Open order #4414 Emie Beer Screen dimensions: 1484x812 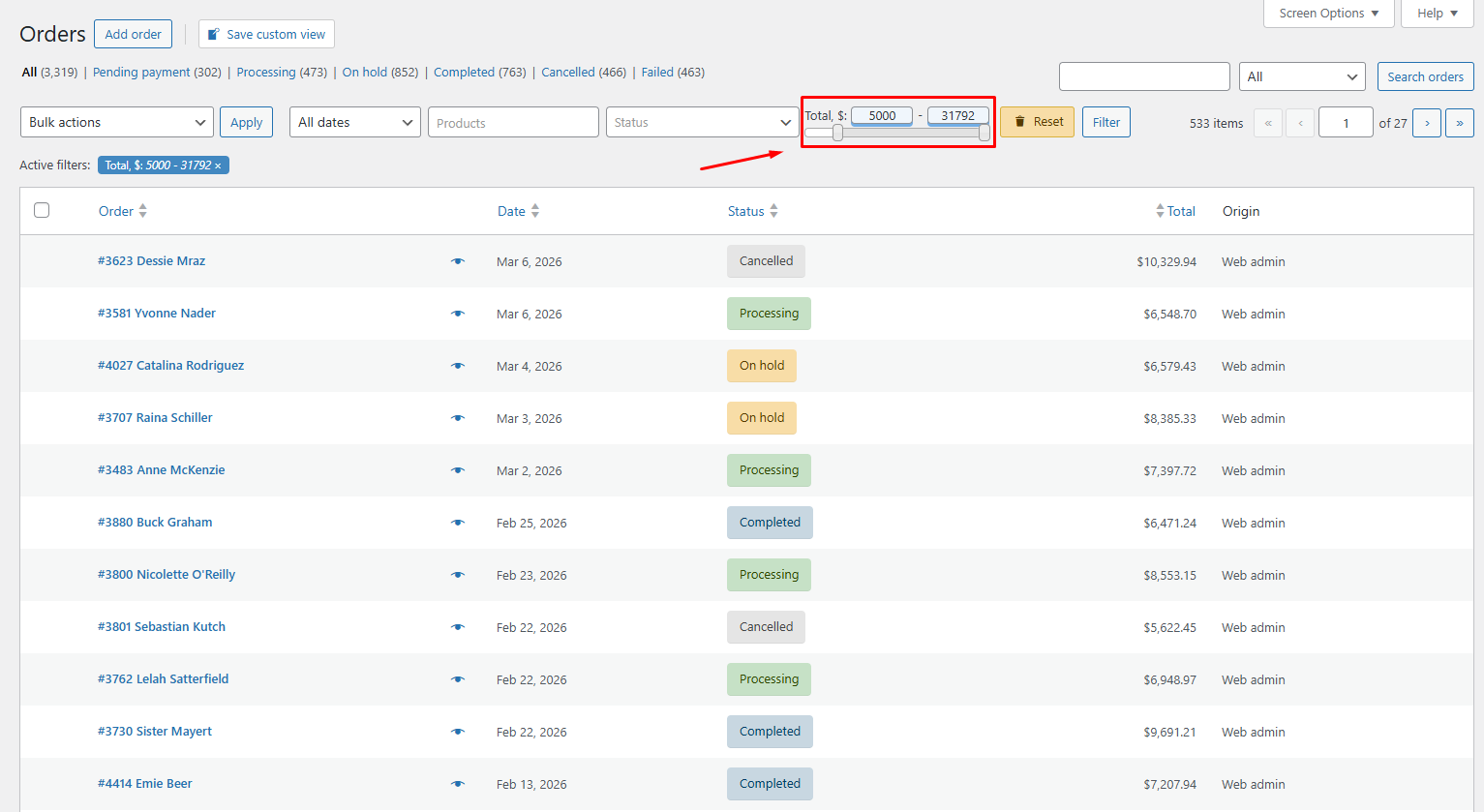coord(145,784)
